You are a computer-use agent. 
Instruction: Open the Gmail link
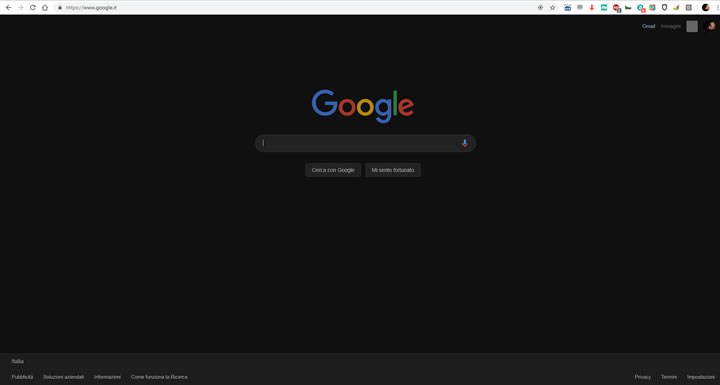click(x=648, y=26)
